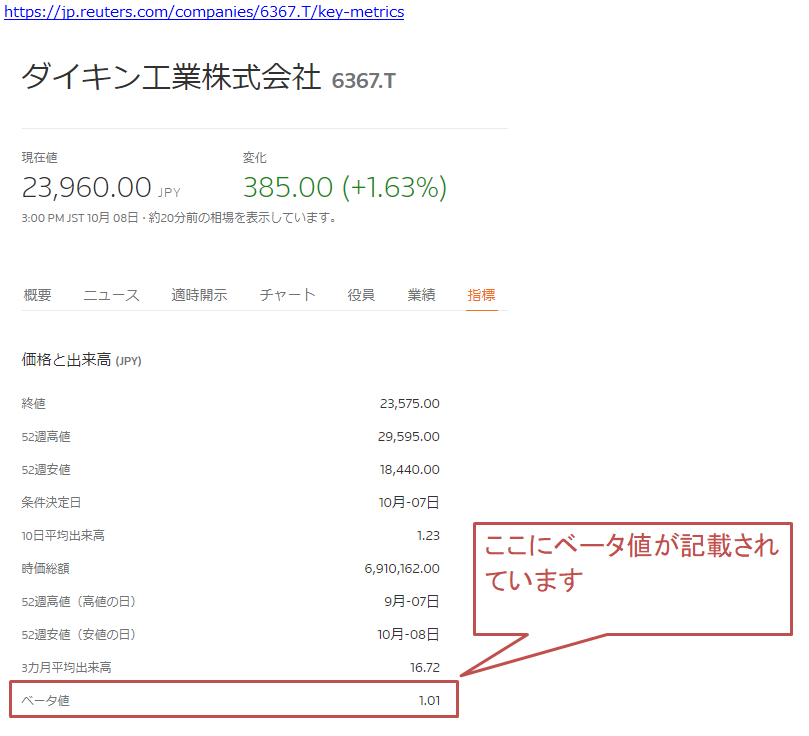Click the 52週高値 row label

pyautogui.click(x=46, y=436)
